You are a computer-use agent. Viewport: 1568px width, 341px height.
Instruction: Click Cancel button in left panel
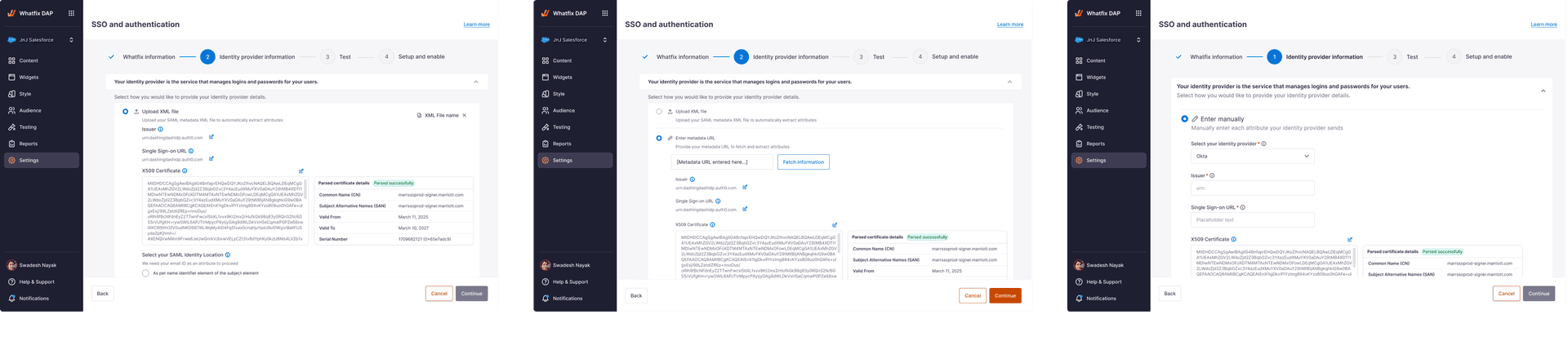coord(439,294)
